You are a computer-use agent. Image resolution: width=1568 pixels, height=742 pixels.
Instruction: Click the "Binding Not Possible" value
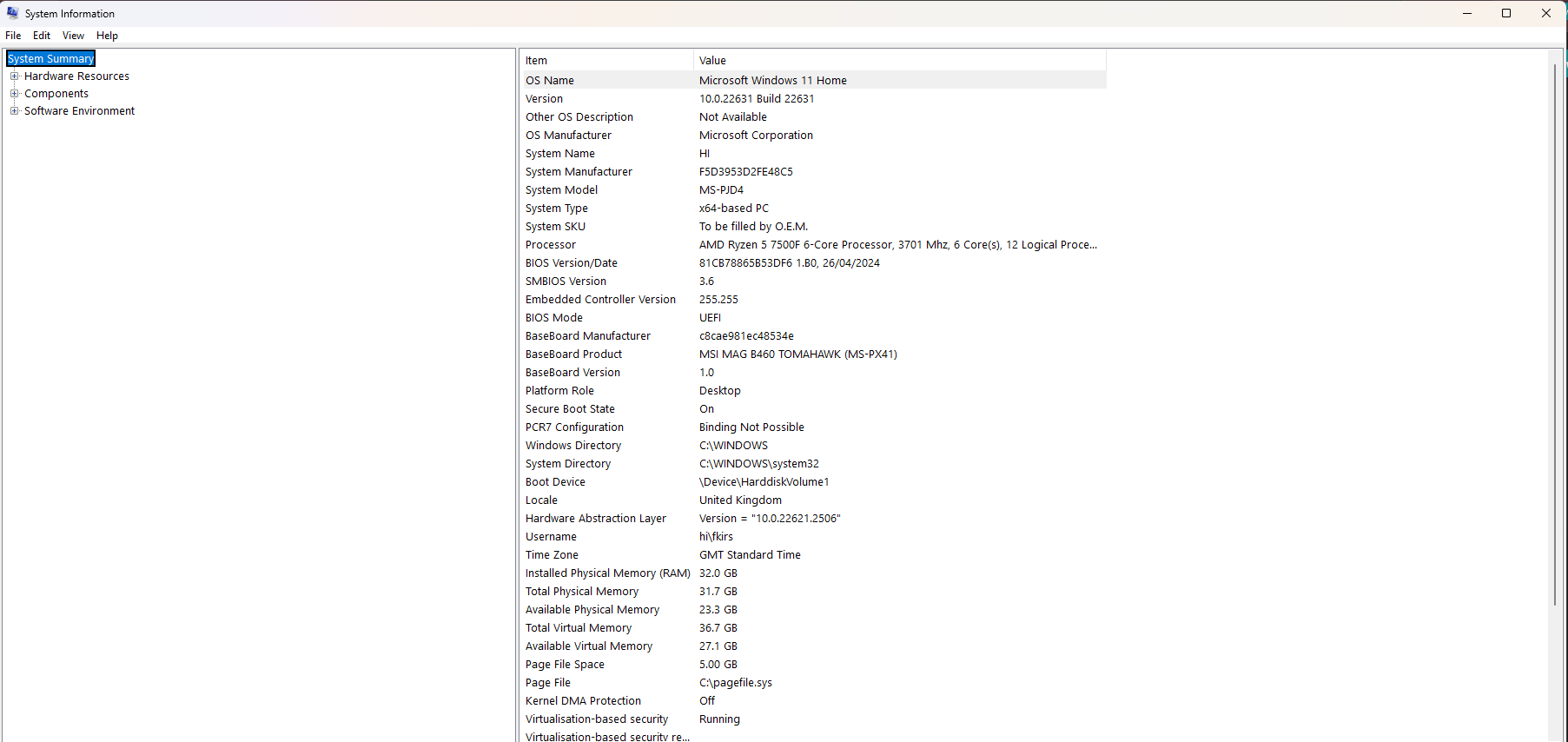click(x=751, y=427)
